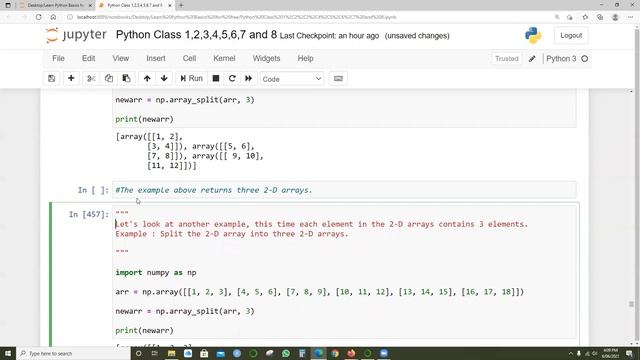The height and width of the screenshot is (360, 640).
Task: Open the Kernel menu
Action: tap(224, 58)
